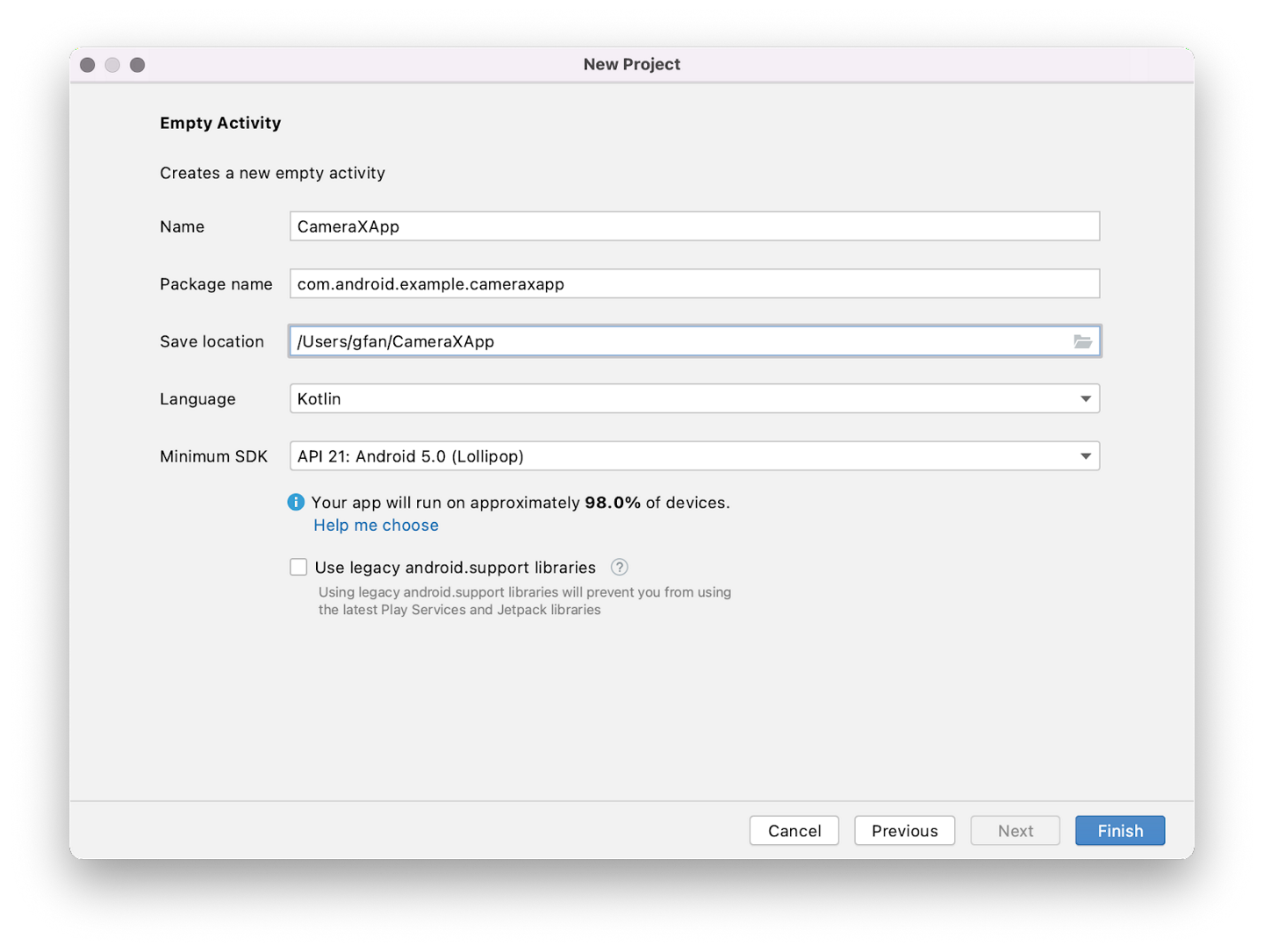Screen dimensions: 1264x952
Task: Focus the Package name input field
Action: (693, 283)
